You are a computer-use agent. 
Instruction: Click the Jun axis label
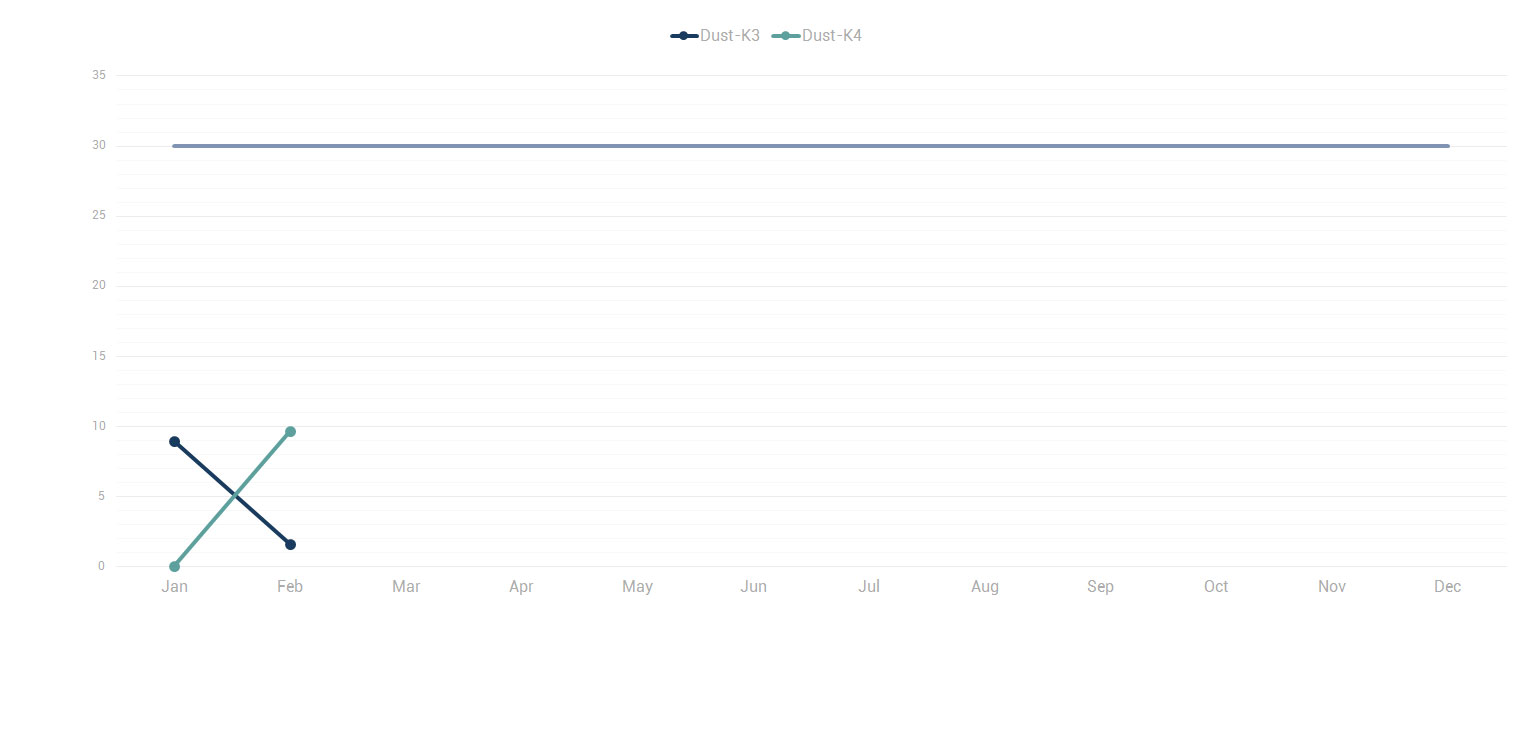pyautogui.click(x=753, y=587)
